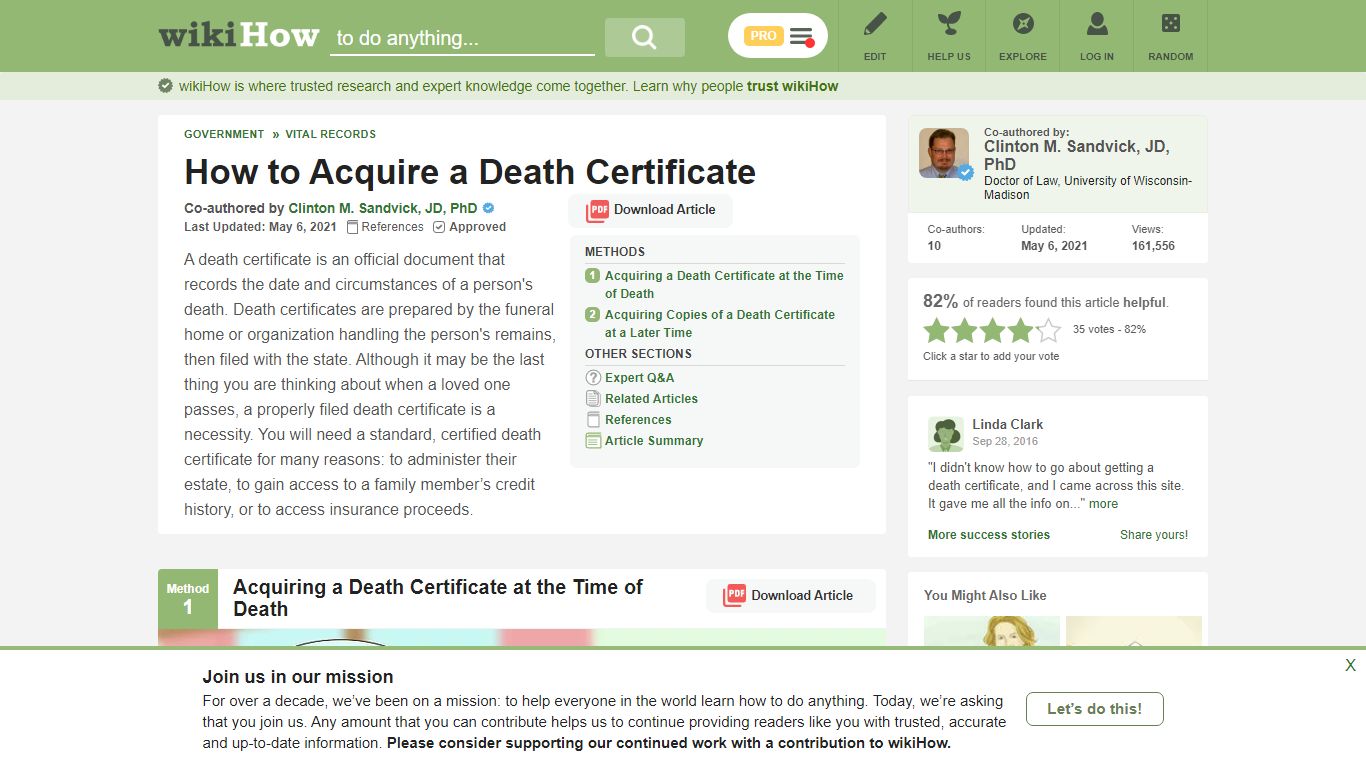1366x768 pixels.
Task: Click second You Might Also Like thumbnail
Action: click(1134, 631)
